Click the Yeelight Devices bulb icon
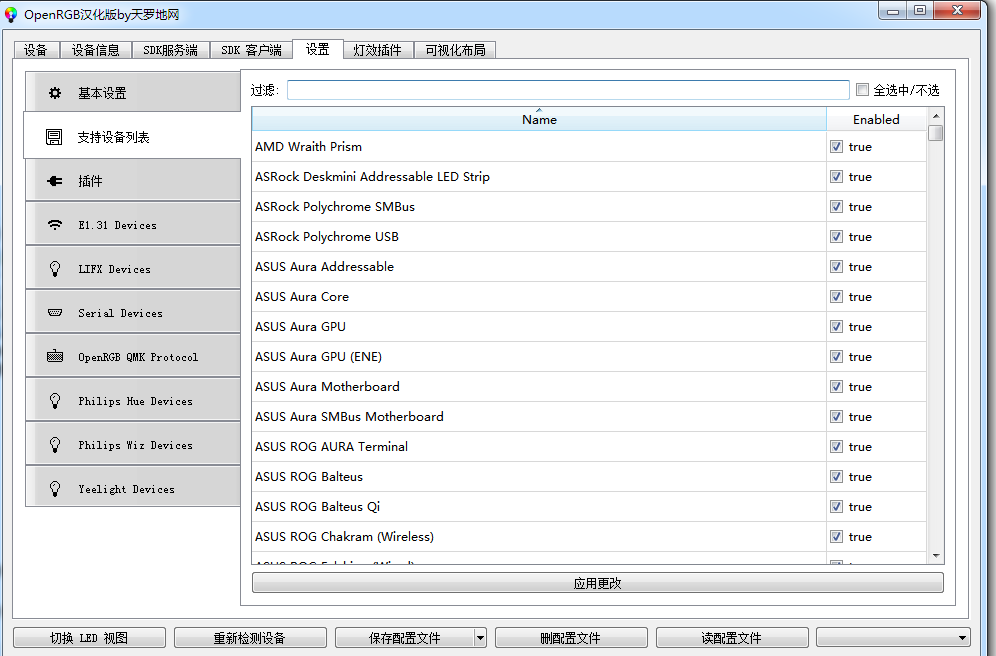This screenshot has width=996, height=656. coord(55,489)
